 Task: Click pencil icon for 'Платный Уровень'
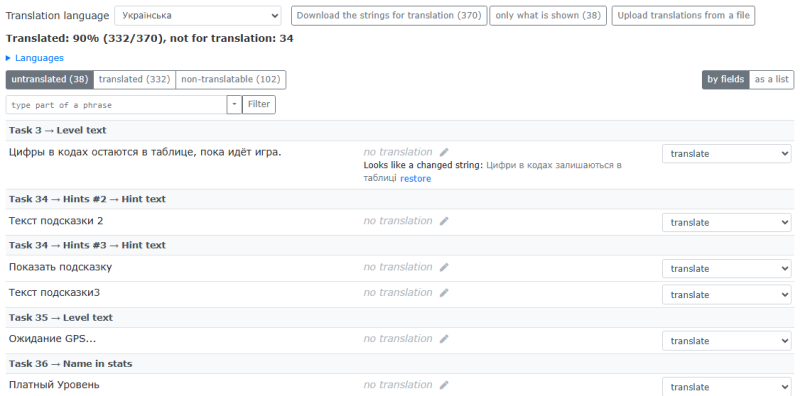(x=444, y=385)
